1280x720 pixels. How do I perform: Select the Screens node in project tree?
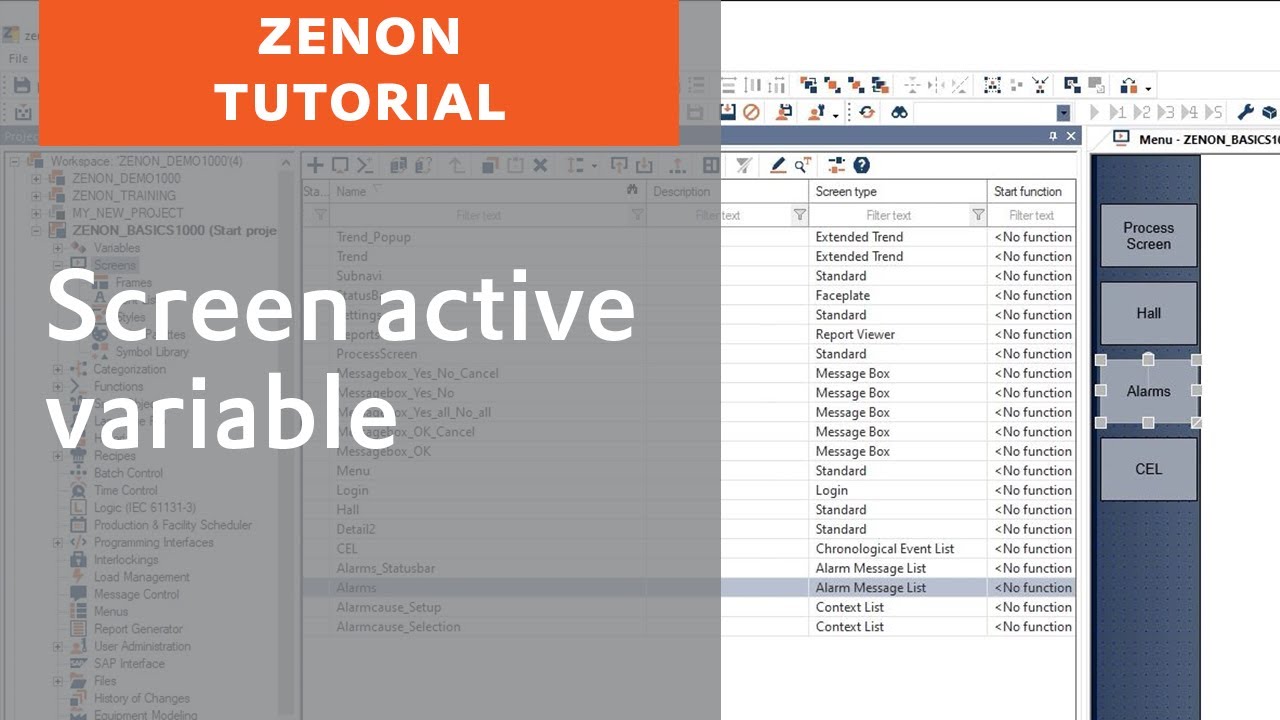[x=115, y=265]
